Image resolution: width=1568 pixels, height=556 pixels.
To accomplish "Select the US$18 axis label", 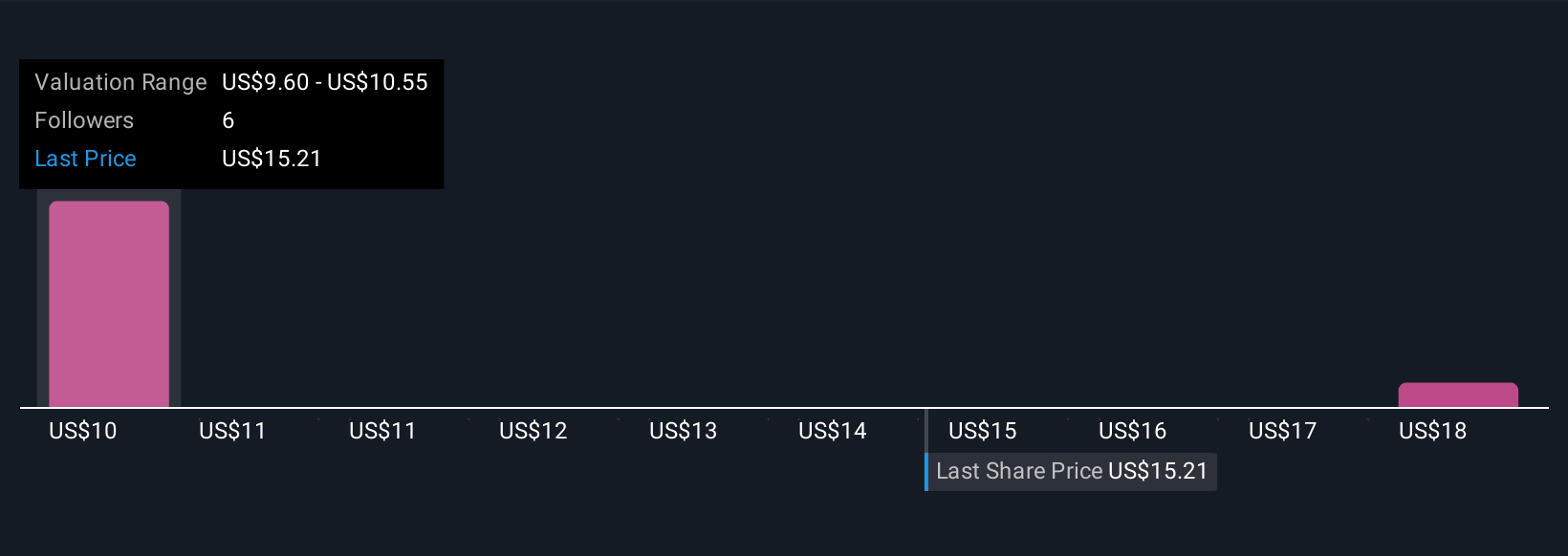I will (x=1433, y=431).
